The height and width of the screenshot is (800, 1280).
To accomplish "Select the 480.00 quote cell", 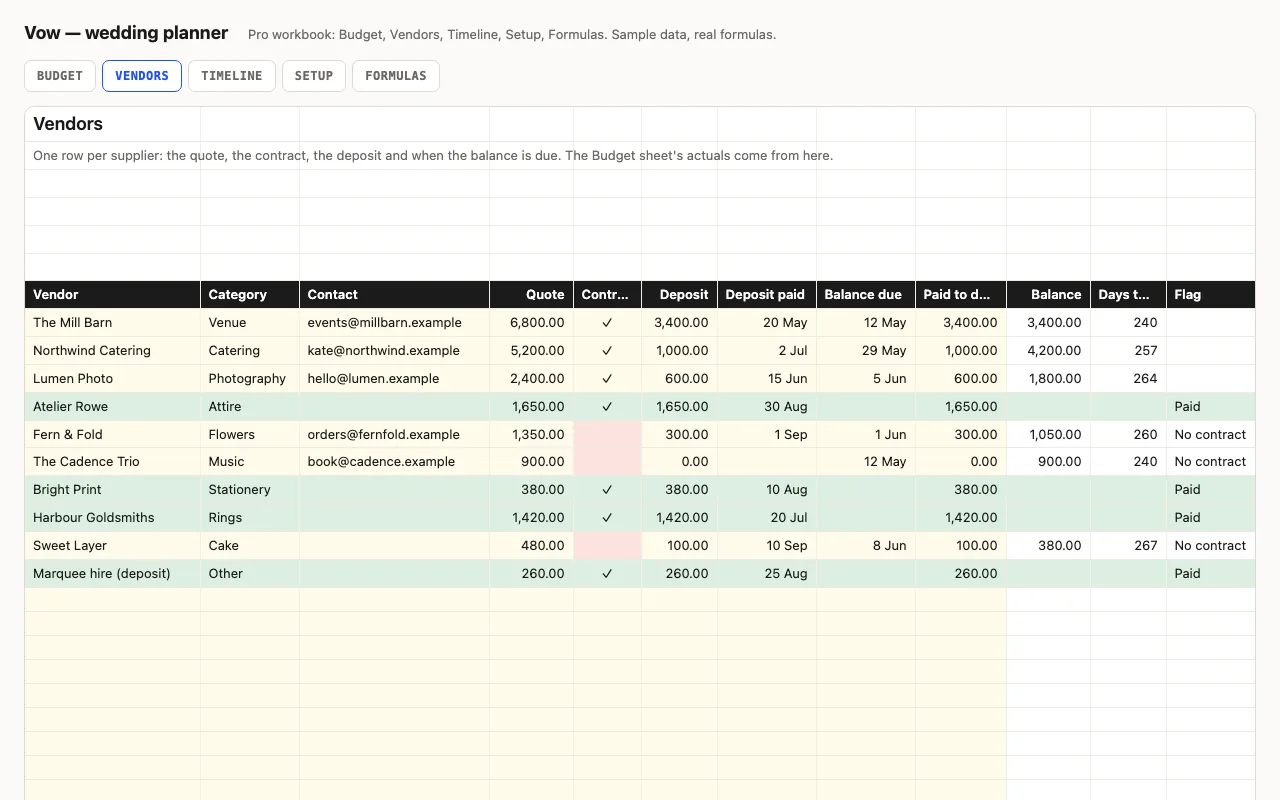I will (x=531, y=546).
